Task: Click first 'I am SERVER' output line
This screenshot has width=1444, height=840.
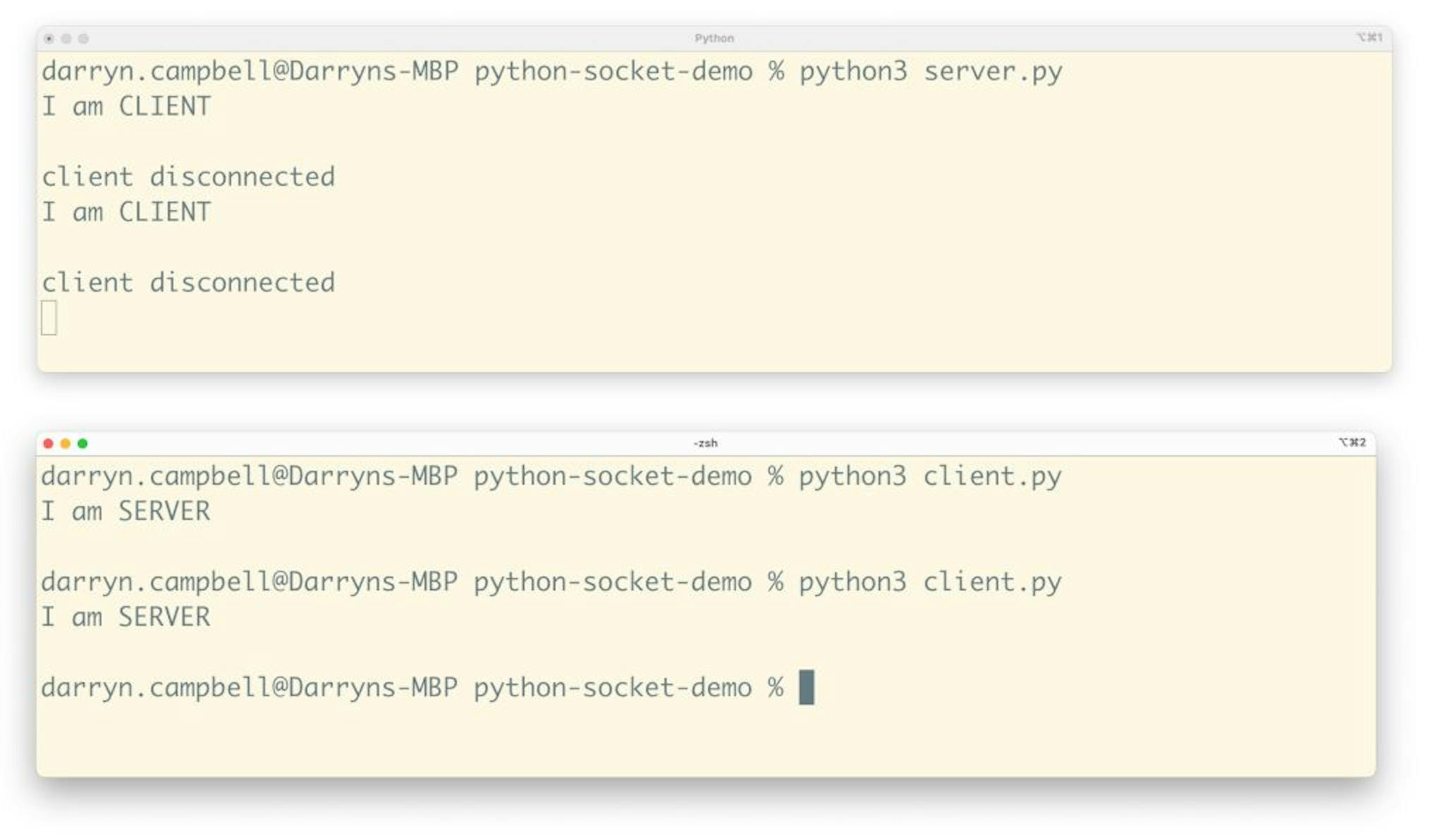Action: pyautogui.click(x=126, y=512)
